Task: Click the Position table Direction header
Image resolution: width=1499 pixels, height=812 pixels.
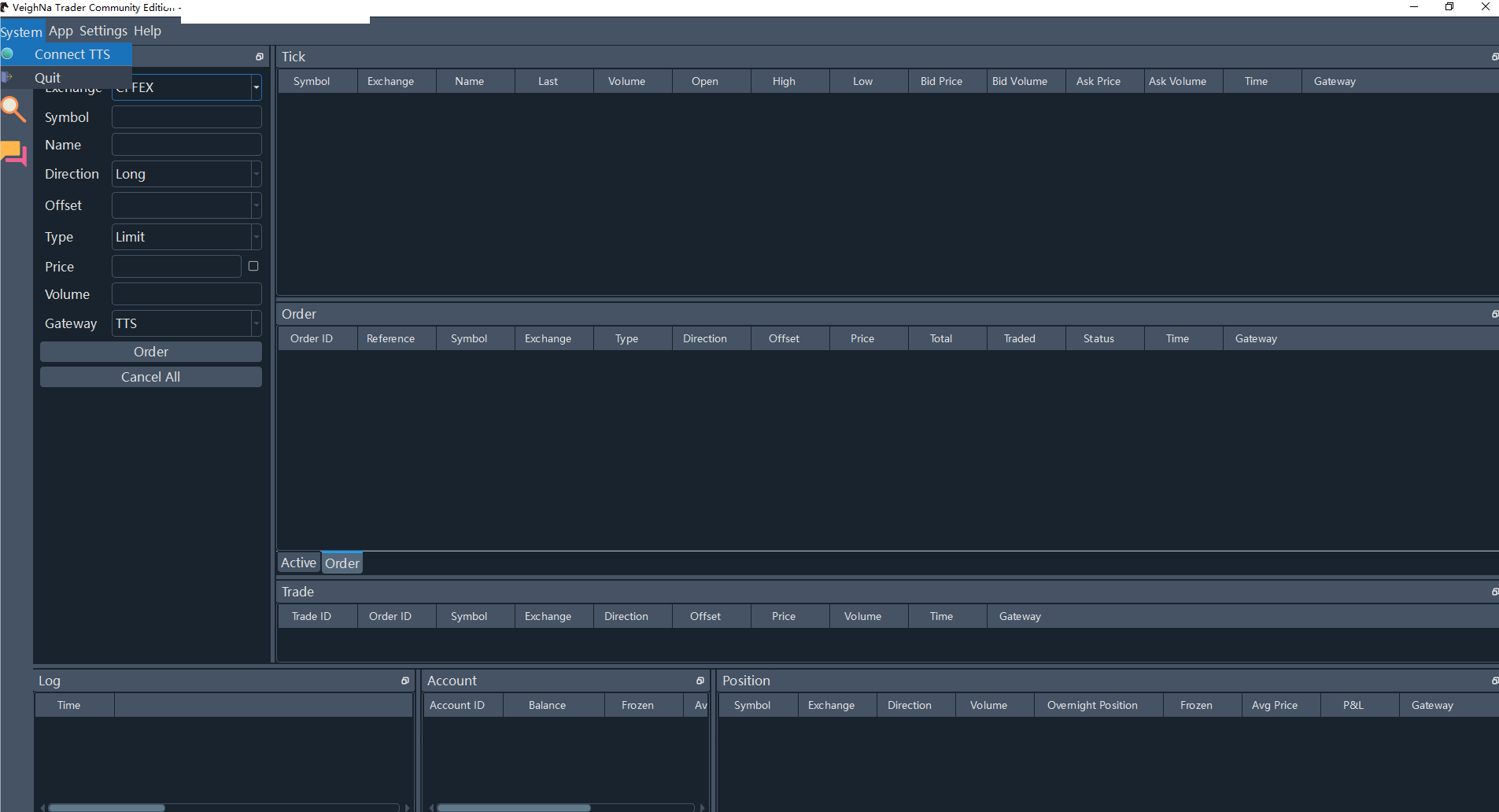Action: (916, 705)
